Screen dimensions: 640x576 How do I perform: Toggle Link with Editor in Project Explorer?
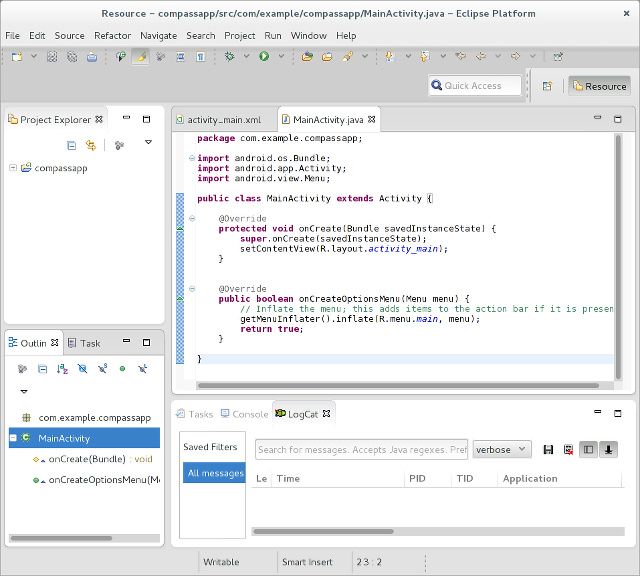click(90, 145)
